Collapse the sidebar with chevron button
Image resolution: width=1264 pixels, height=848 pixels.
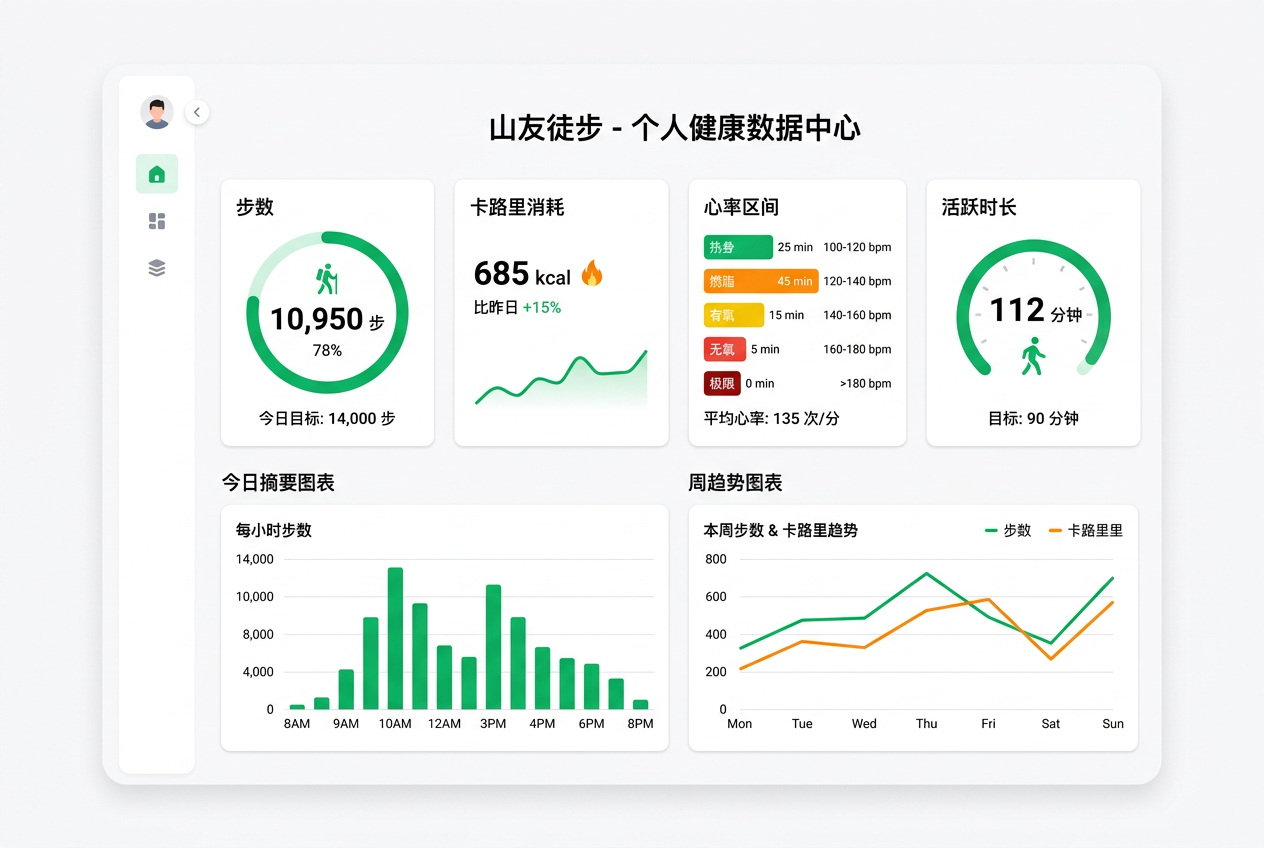pyautogui.click(x=197, y=112)
